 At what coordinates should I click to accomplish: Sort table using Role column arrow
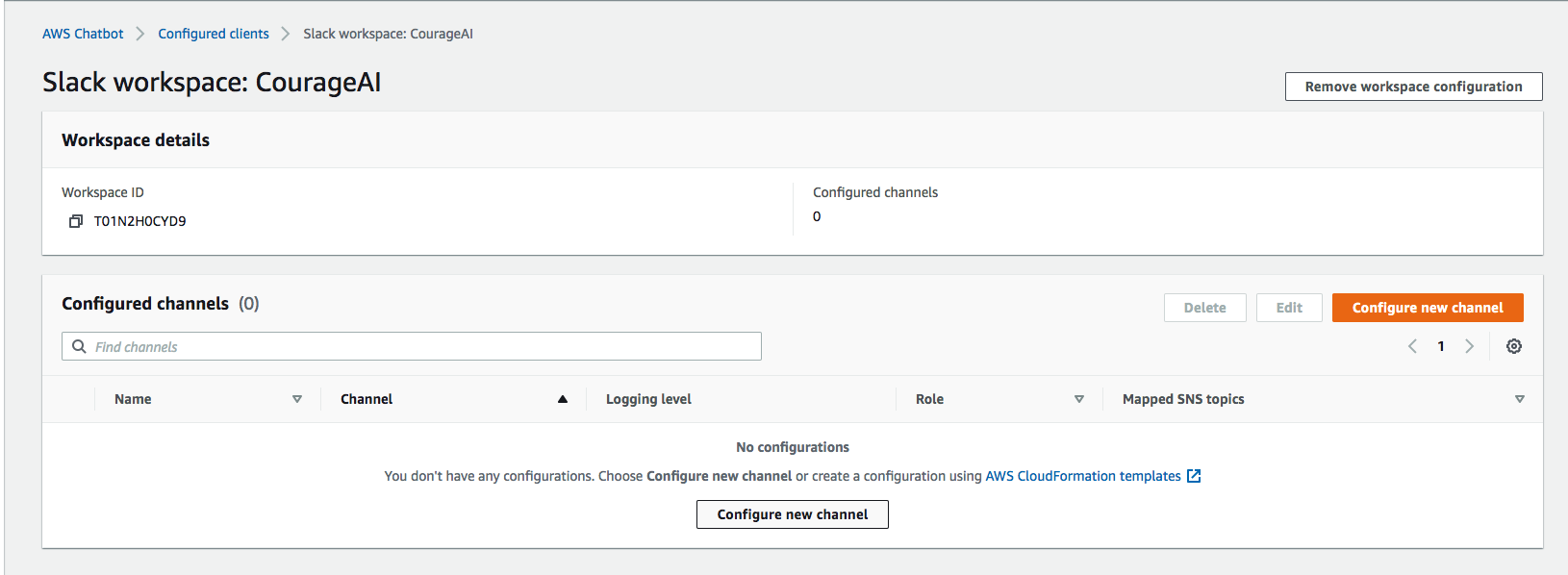tap(1079, 399)
